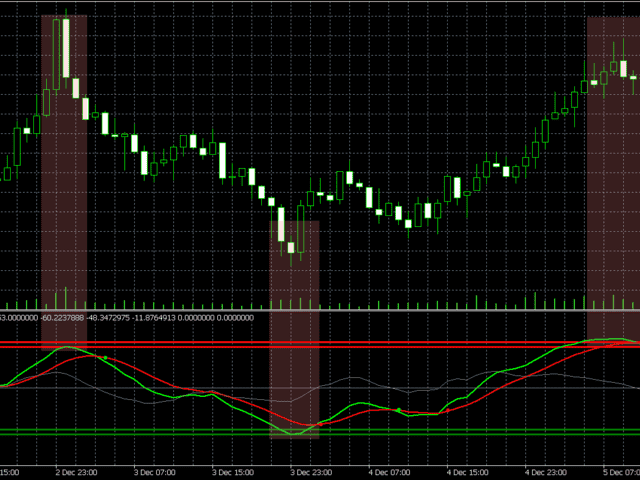Select the indicator value -11.8764913
640x480 pixels.
(x=155, y=318)
